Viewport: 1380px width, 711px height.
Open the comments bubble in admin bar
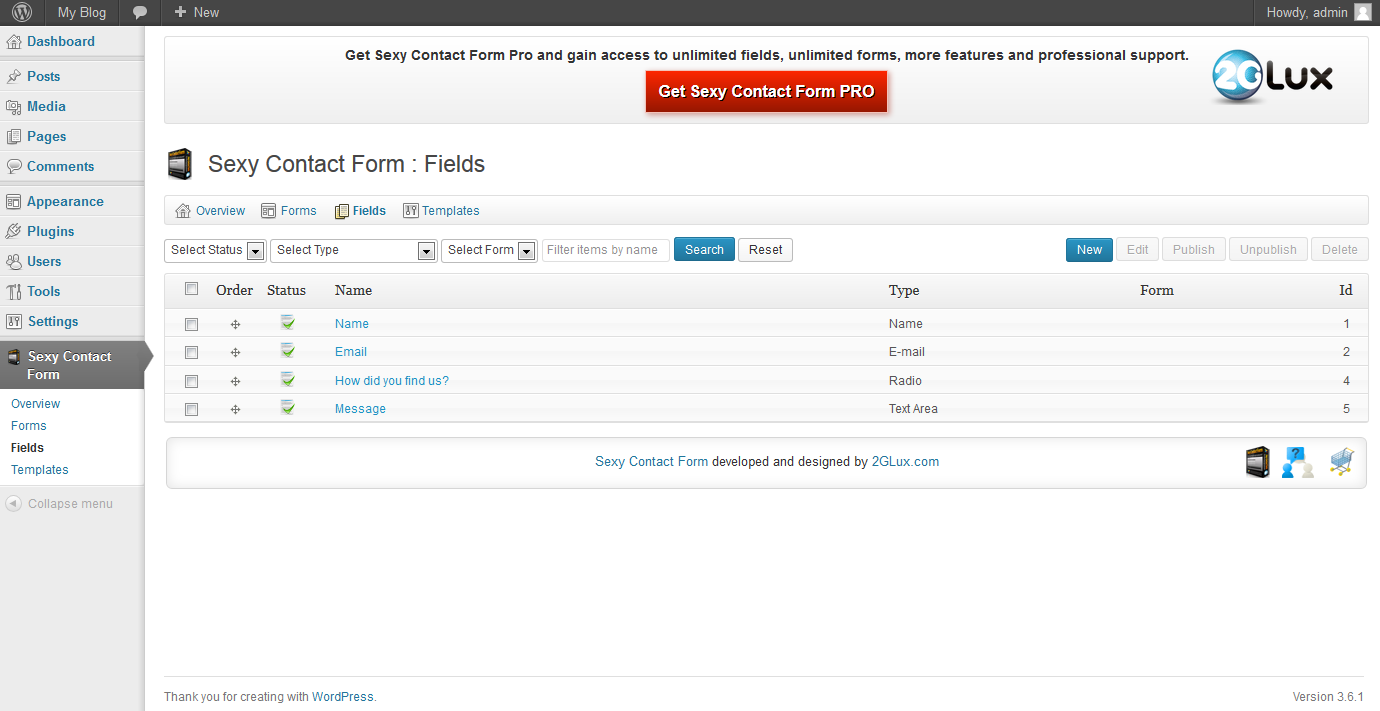click(x=140, y=12)
